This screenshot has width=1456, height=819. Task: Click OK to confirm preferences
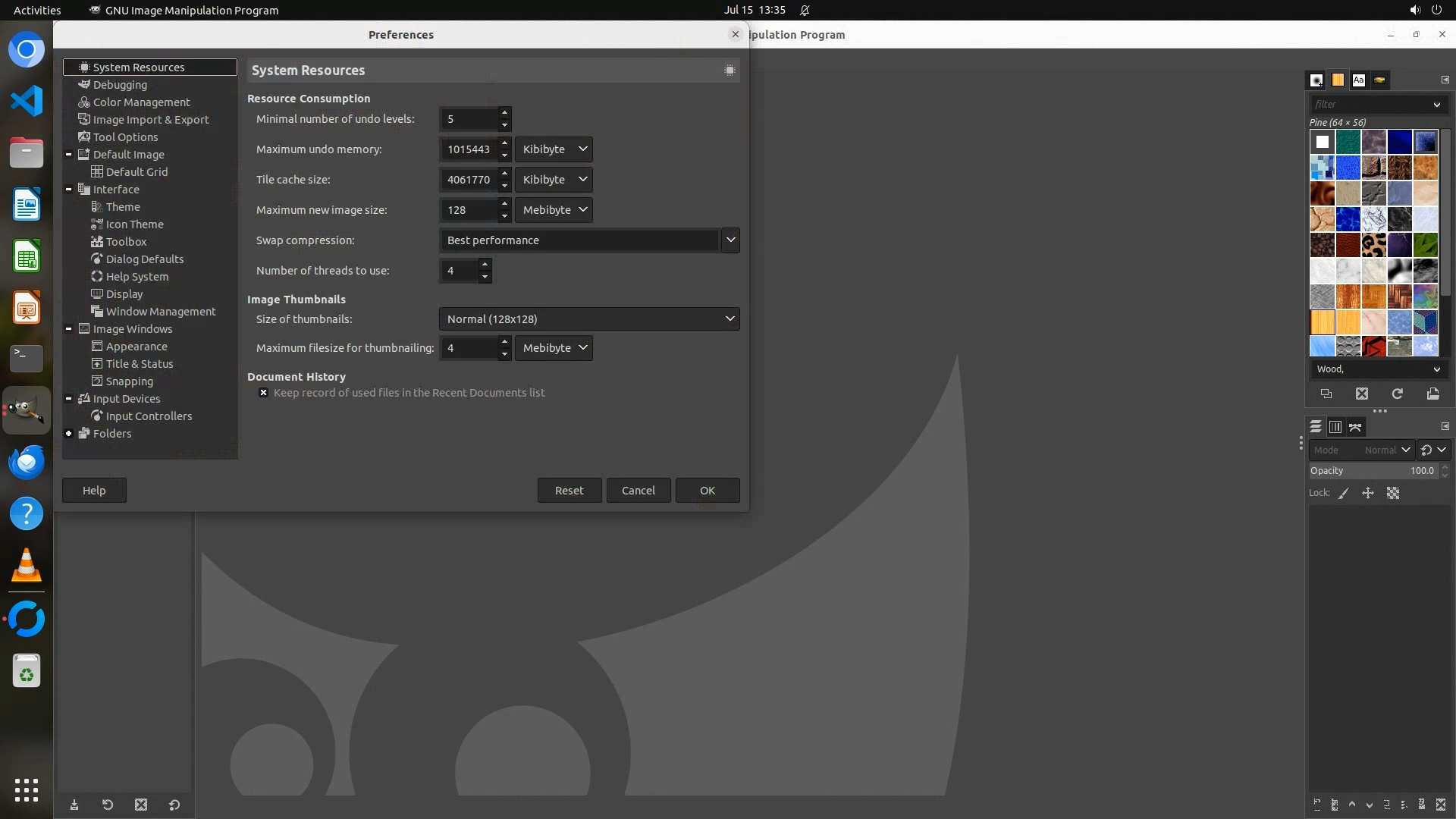point(707,491)
